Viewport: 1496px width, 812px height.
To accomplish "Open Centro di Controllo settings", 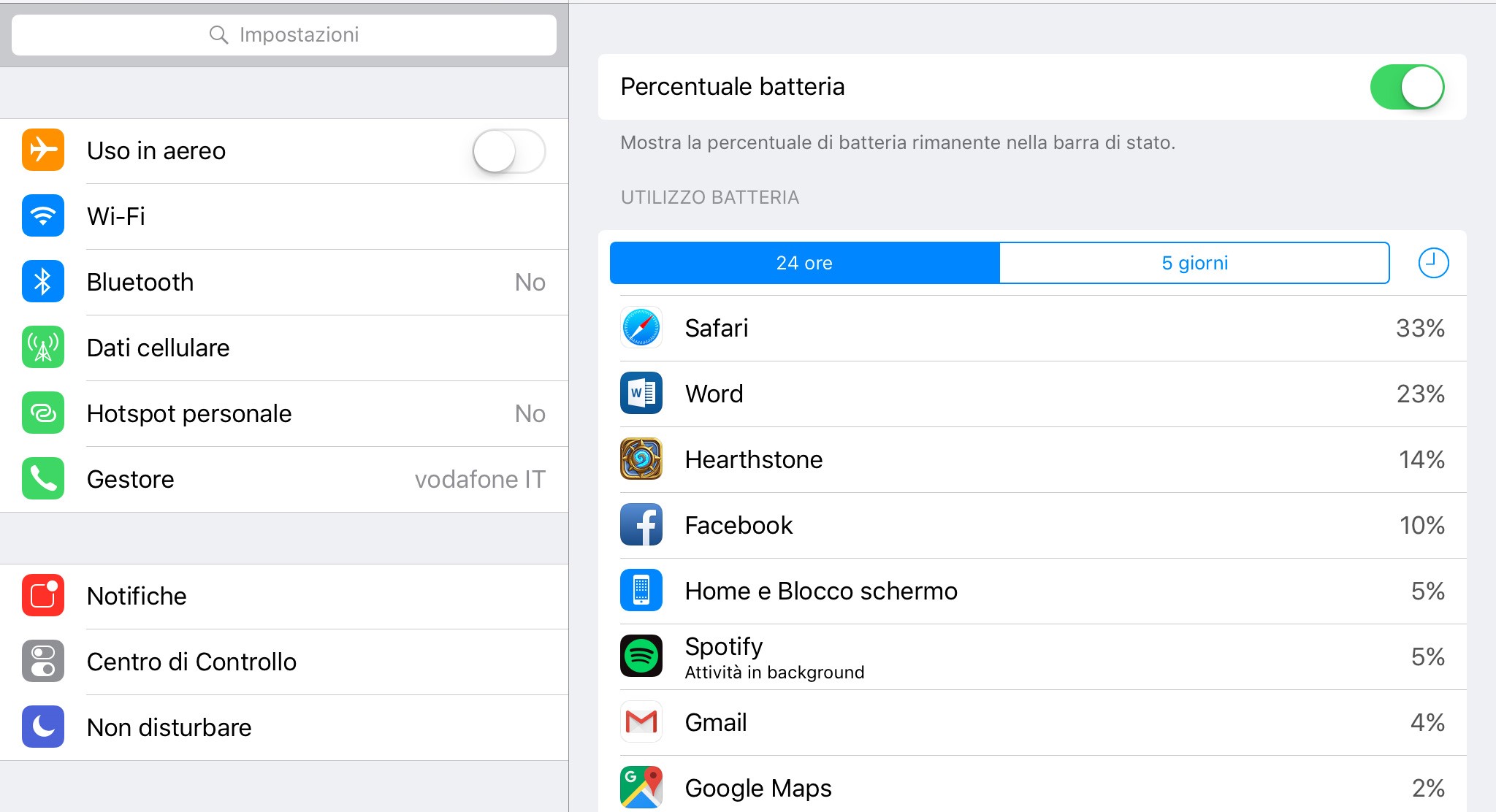I will point(284,662).
